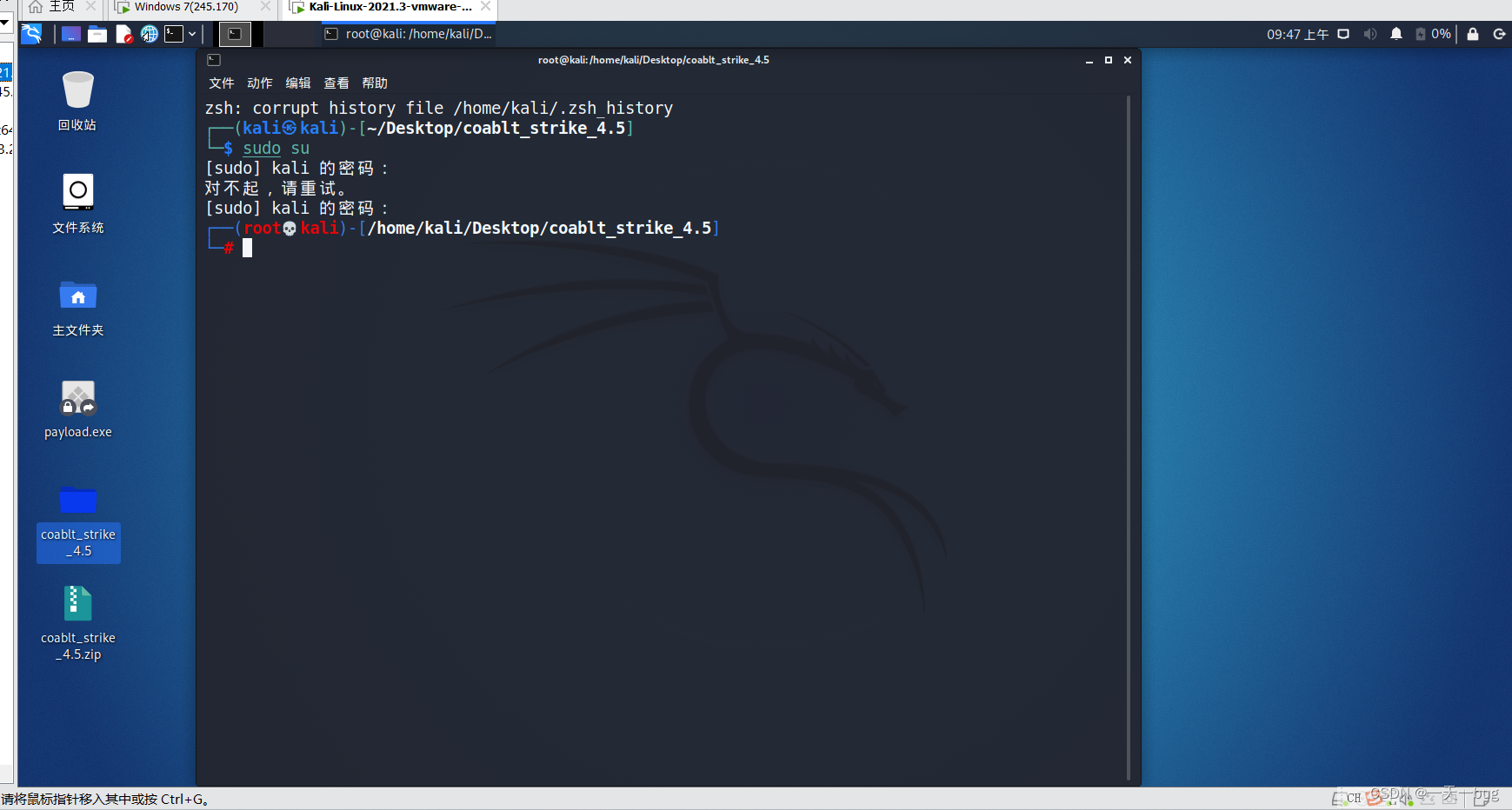Screen dimensions: 1512x810
Task: Click the show desktop panel icon
Action: (71, 34)
